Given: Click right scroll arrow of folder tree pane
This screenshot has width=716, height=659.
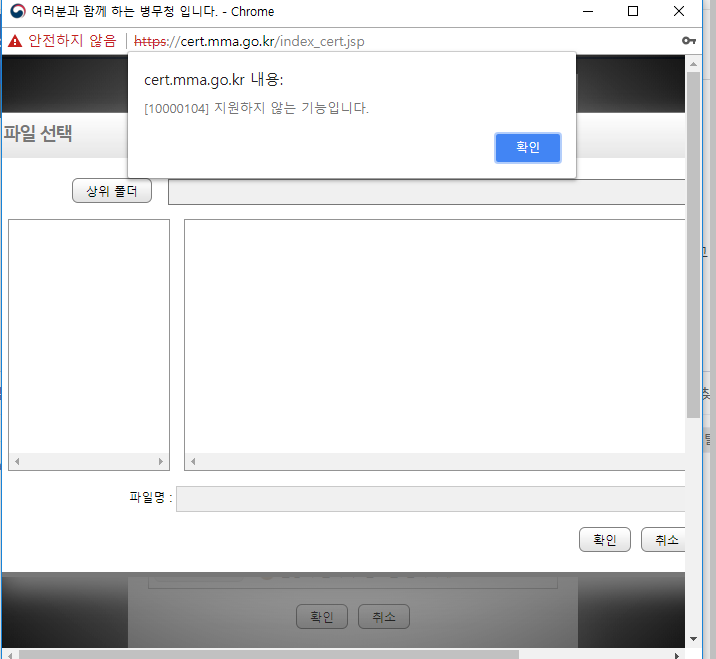Looking at the screenshot, I should 161,462.
